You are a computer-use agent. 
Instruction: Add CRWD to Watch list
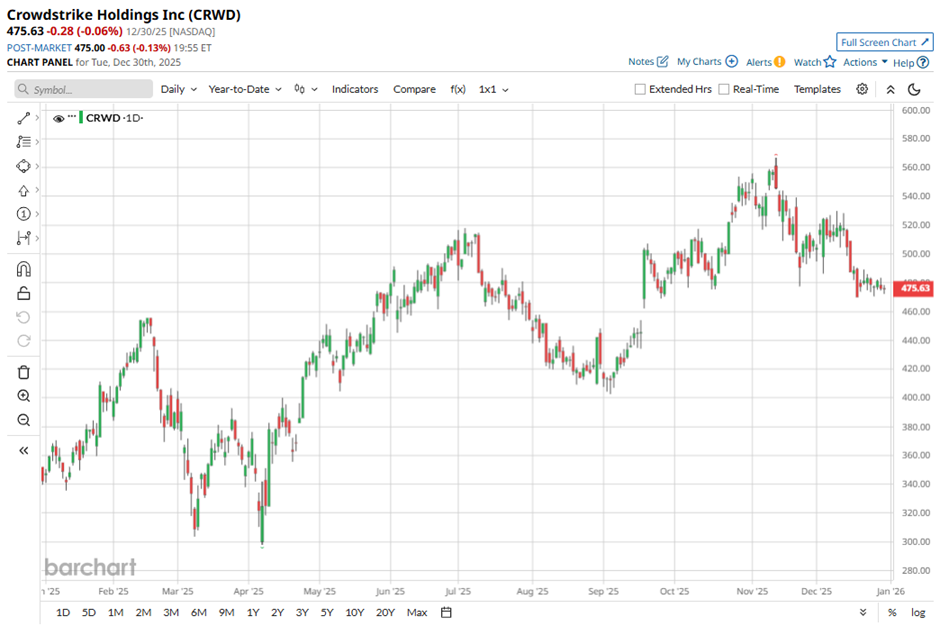pyautogui.click(x=815, y=62)
